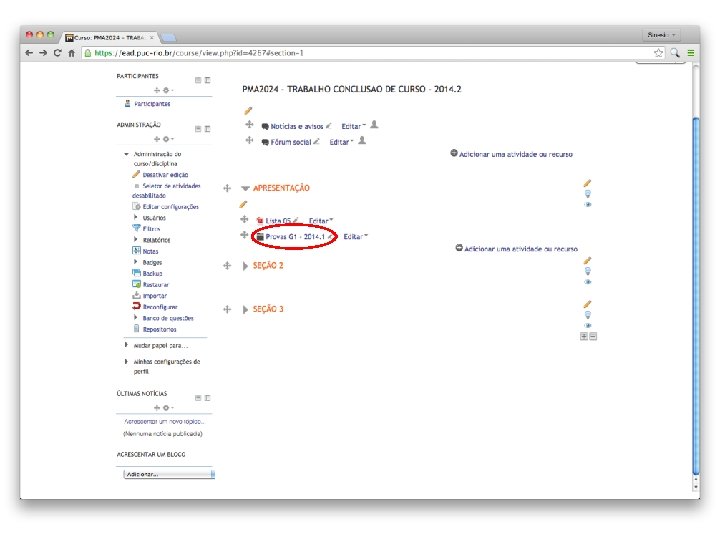Select the Curso: PMA2024 browser tab

(110, 37)
